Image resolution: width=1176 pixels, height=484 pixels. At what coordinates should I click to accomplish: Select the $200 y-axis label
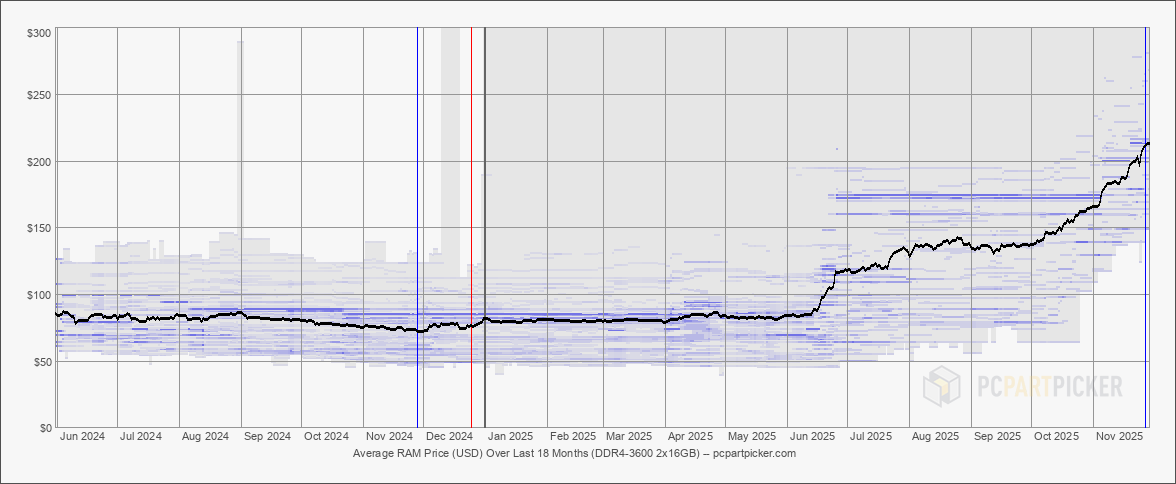(39, 161)
